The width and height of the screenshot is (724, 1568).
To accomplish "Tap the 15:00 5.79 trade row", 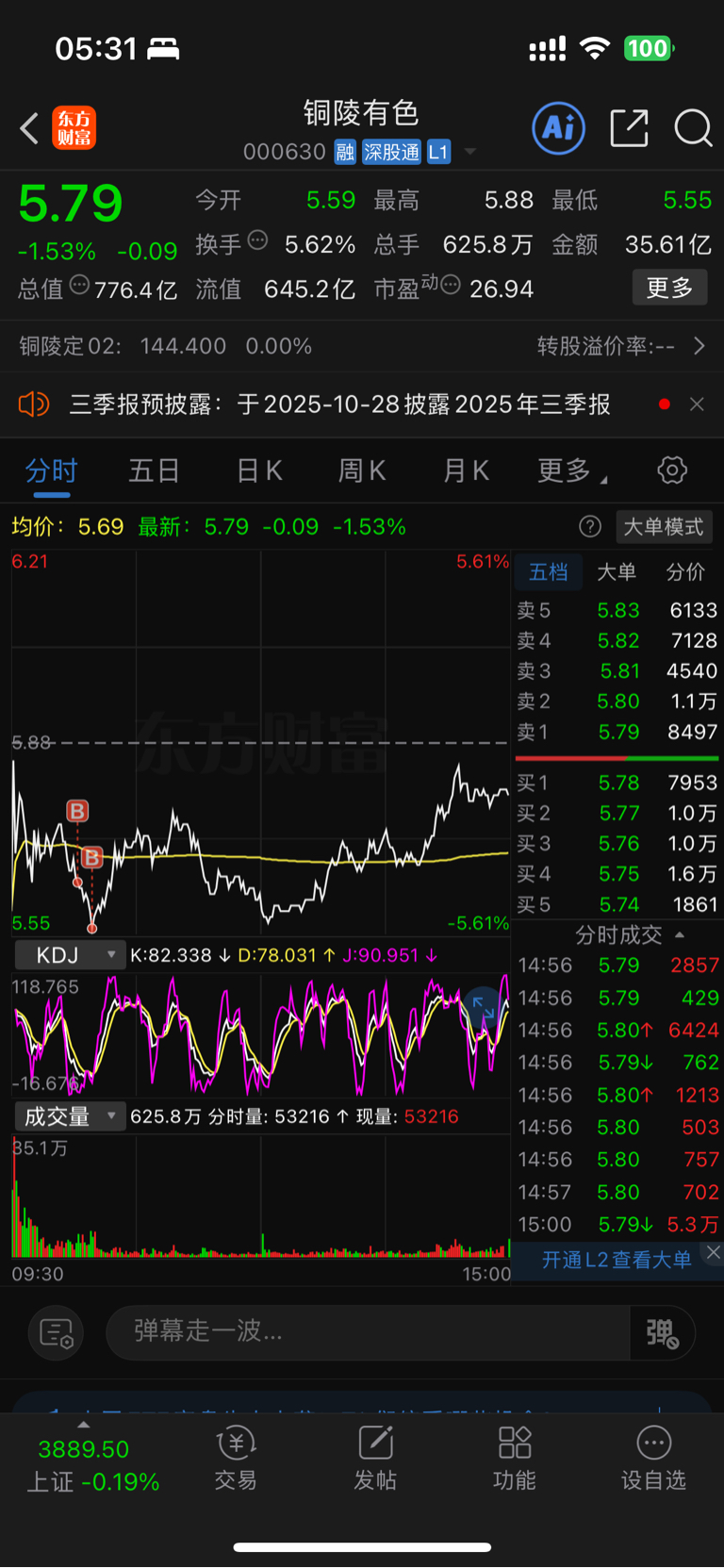I will click(x=618, y=1224).
